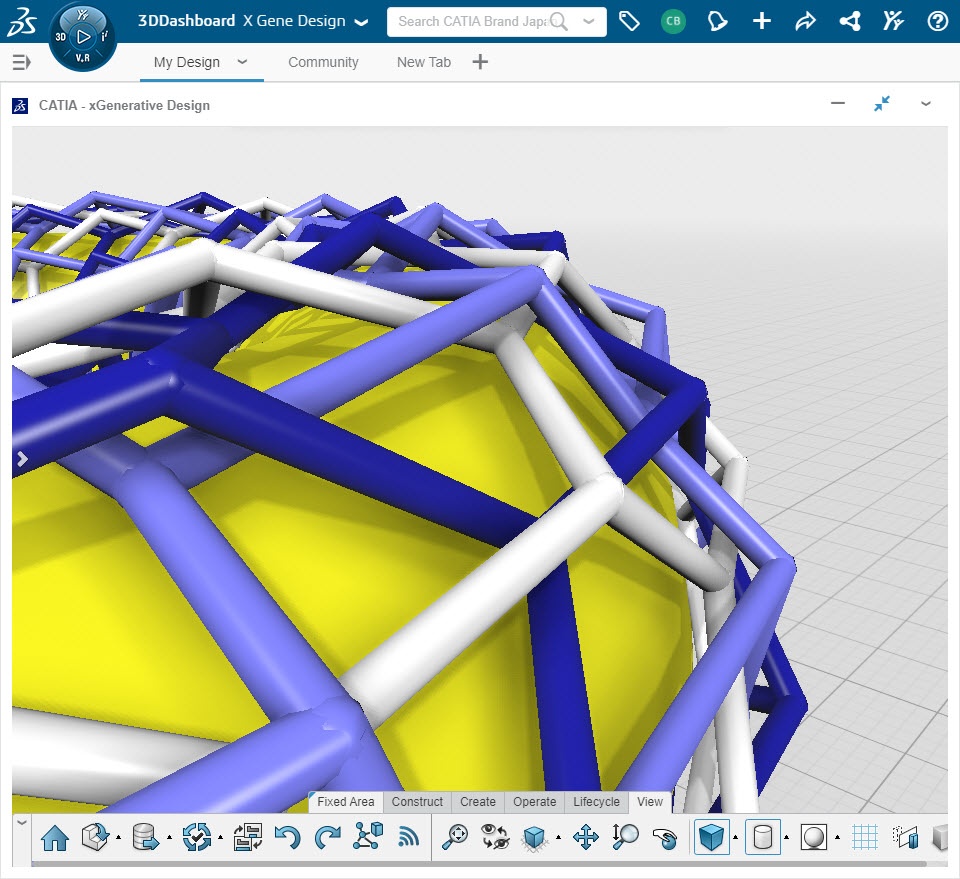Click the Fit All In magnifier icon
Image resolution: width=960 pixels, height=879 pixels.
point(455,837)
